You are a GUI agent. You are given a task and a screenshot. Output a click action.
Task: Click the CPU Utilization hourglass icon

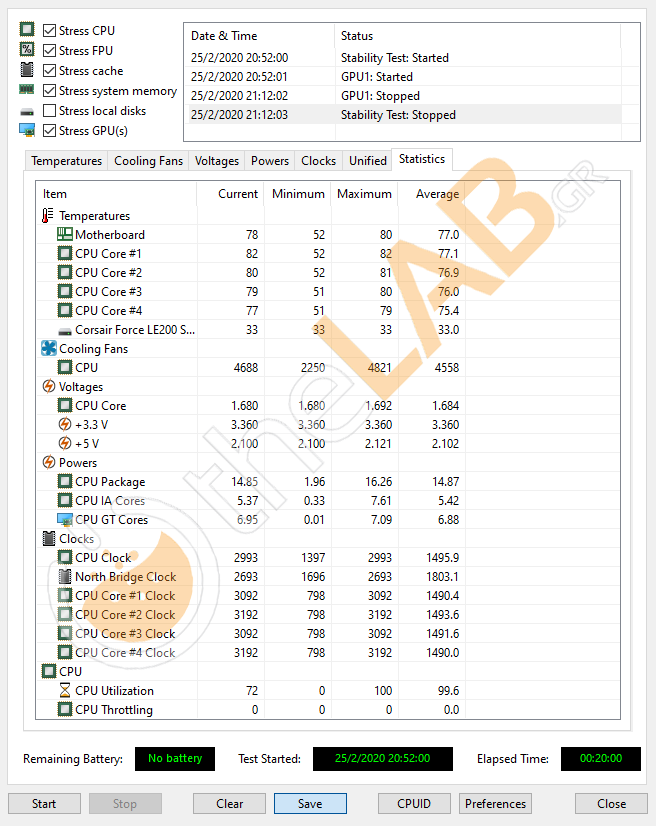pyautogui.click(x=65, y=690)
